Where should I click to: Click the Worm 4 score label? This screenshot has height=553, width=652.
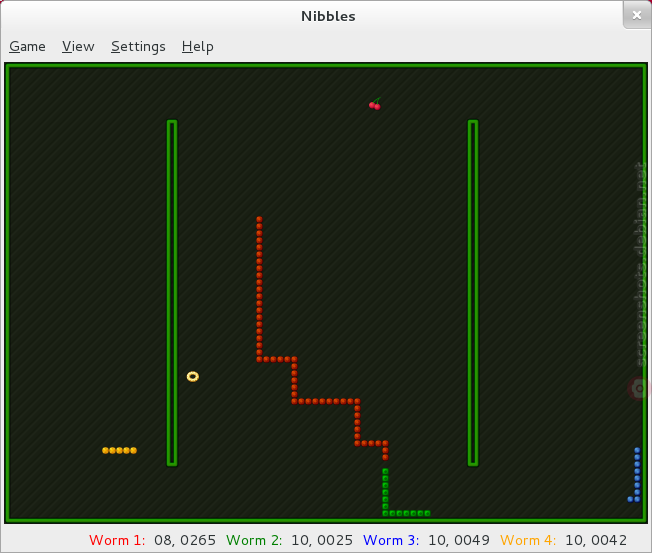coord(528,540)
